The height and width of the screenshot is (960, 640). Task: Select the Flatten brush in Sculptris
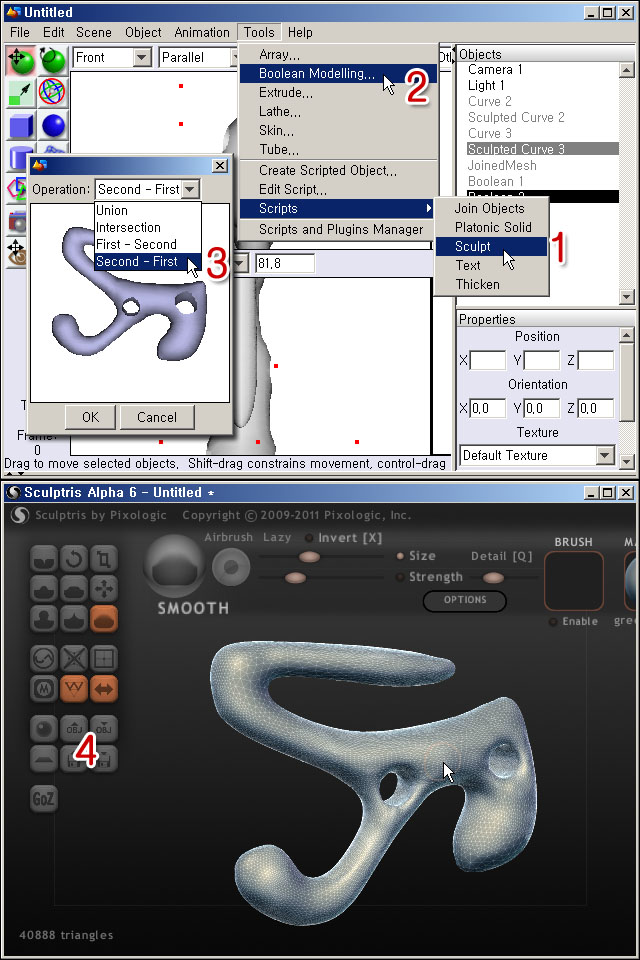point(74,589)
